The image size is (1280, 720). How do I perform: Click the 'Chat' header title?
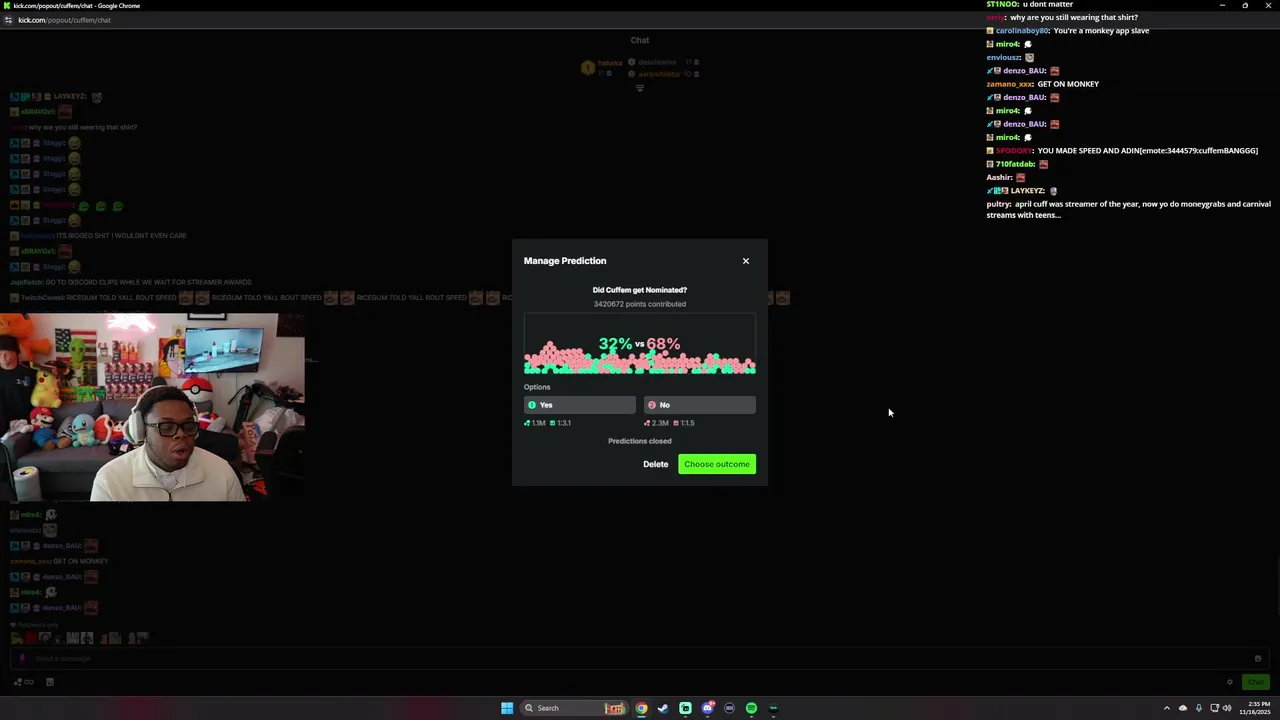640,40
